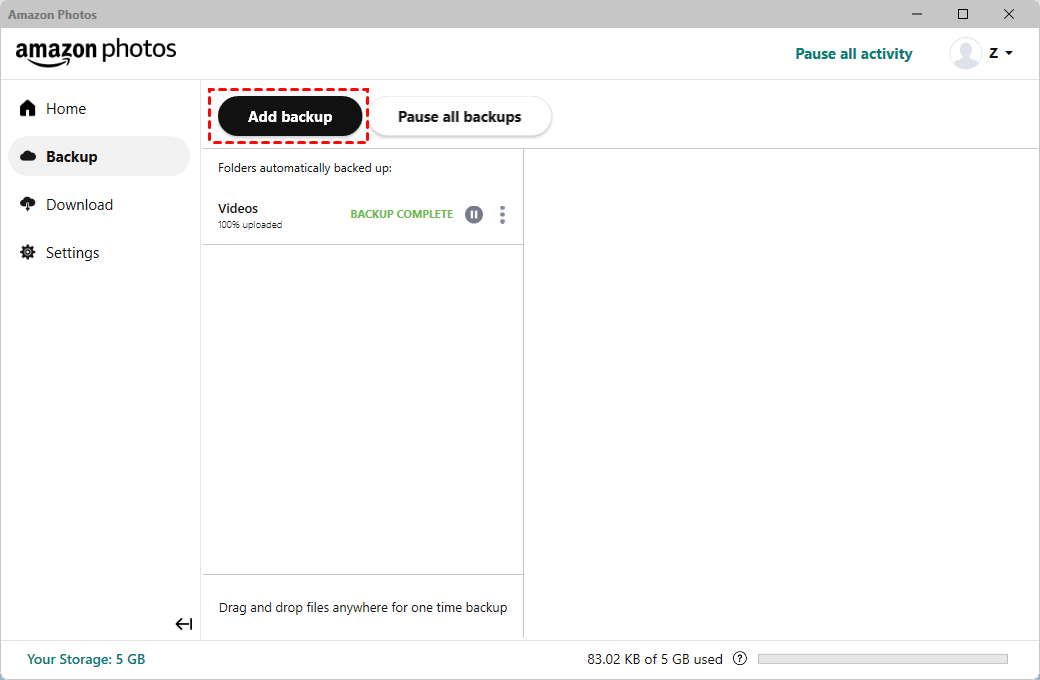Click the 100% uploaded text

pos(250,225)
